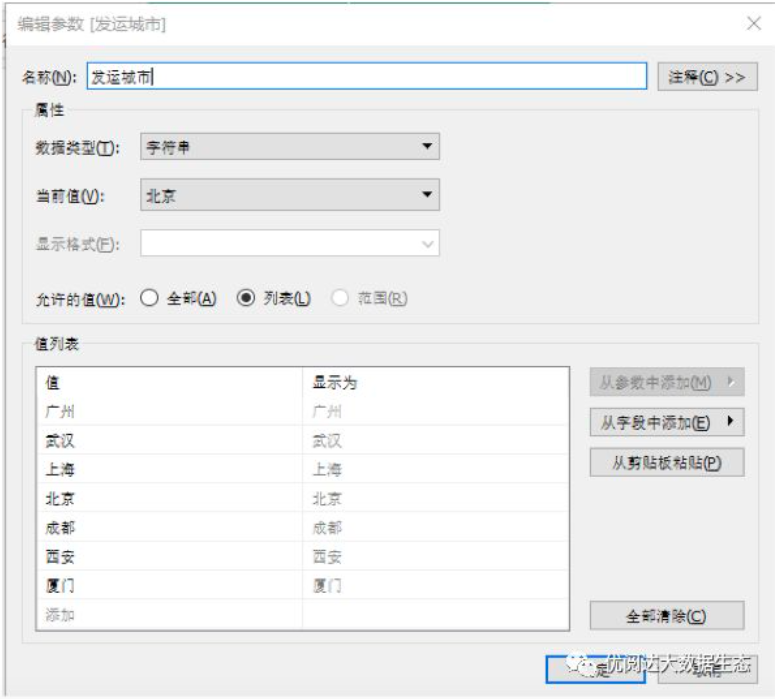The width and height of the screenshot is (775, 699).
Task: Select the 全部 radio button
Action: pyautogui.click(x=150, y=298)
